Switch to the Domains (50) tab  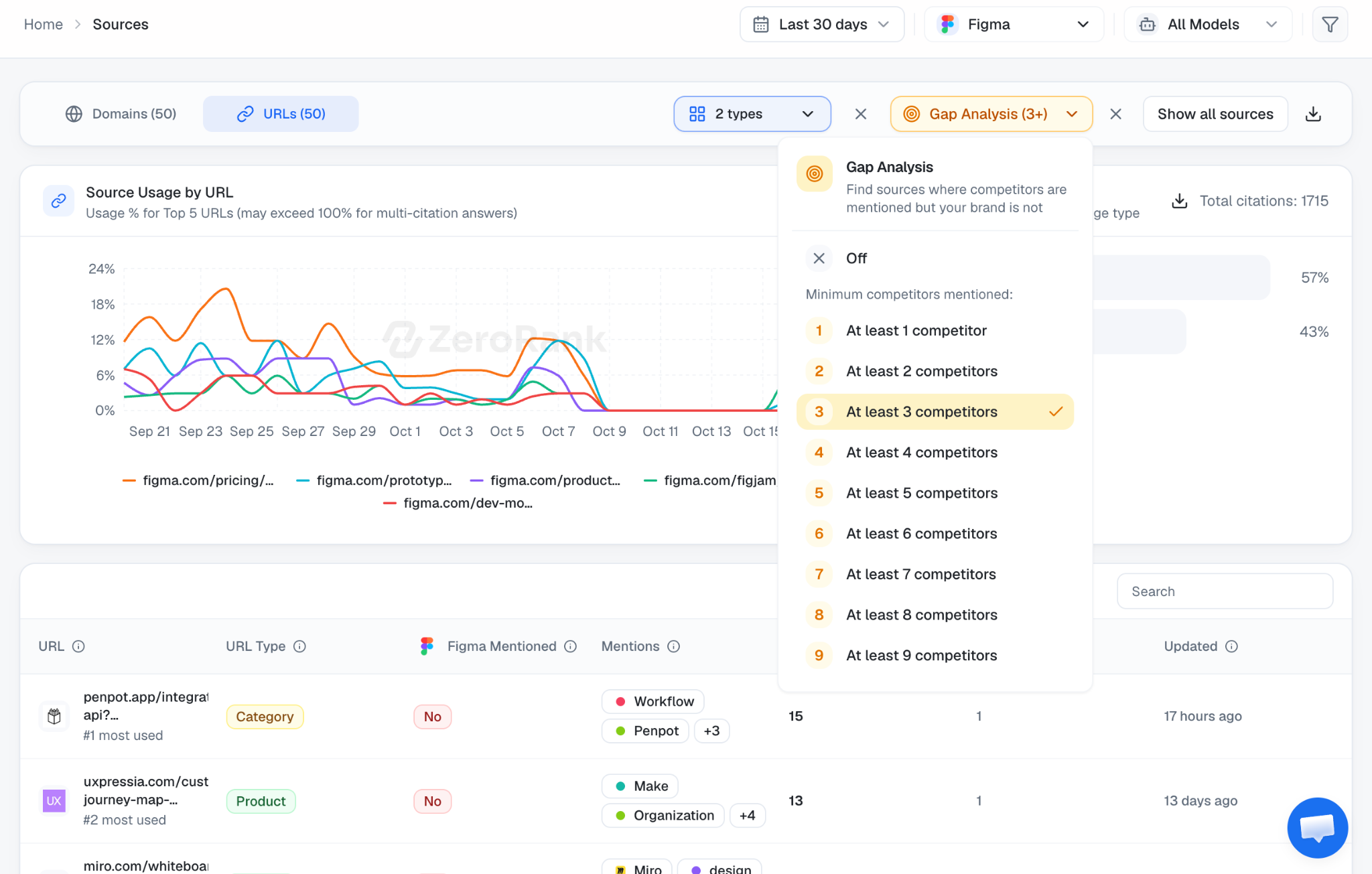(x=121, y=114)
